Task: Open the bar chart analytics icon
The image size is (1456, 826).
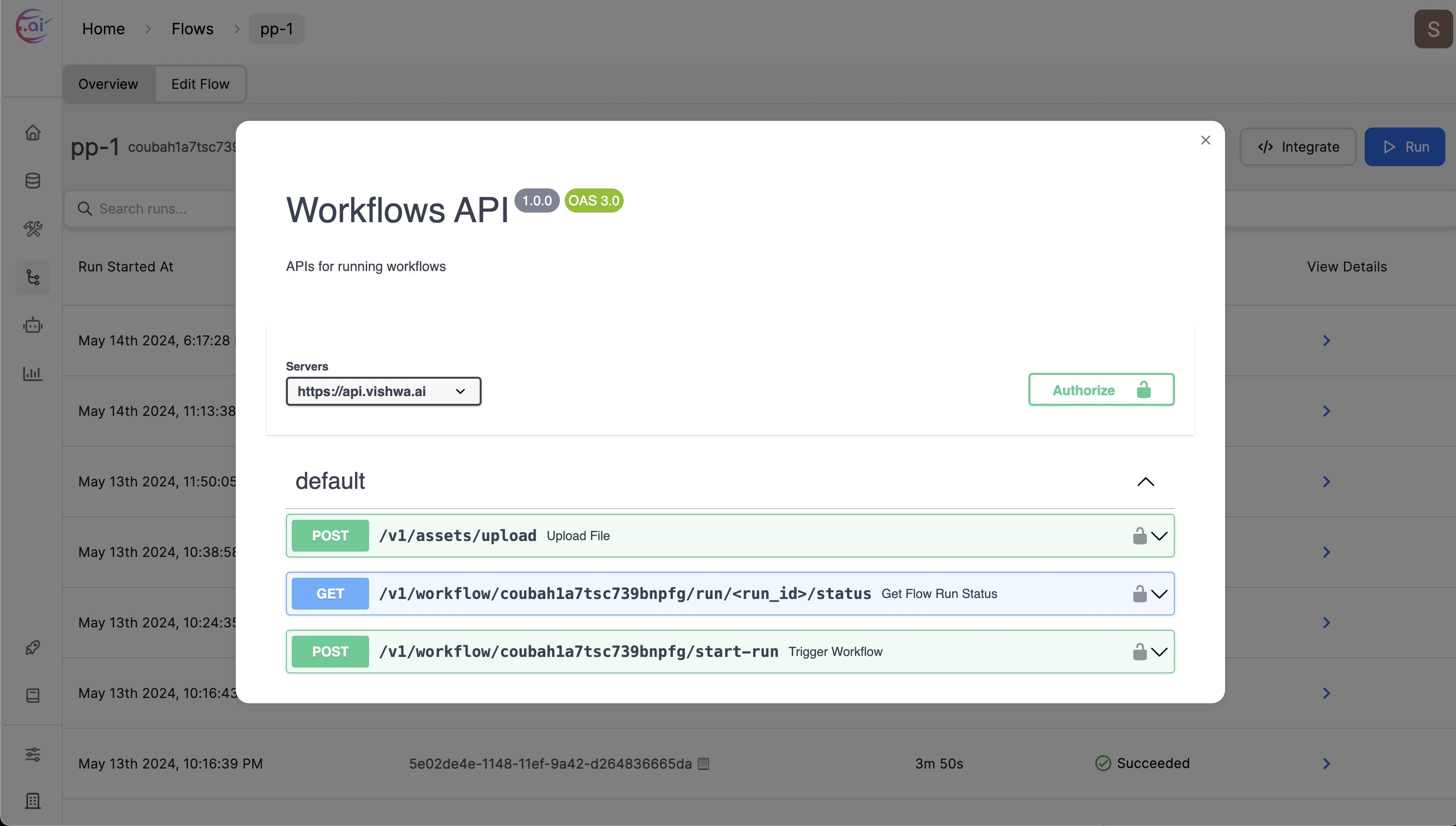Action: 33,373
